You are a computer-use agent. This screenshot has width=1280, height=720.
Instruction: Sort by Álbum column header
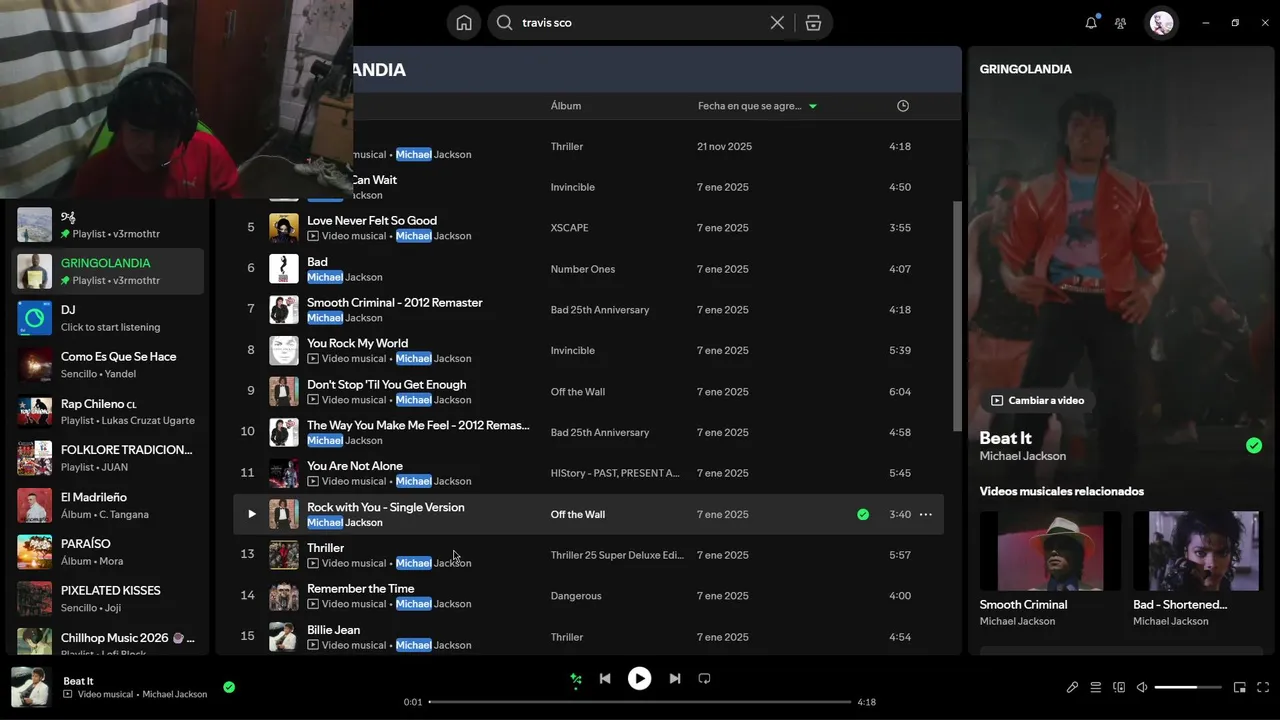pos(566,106)
